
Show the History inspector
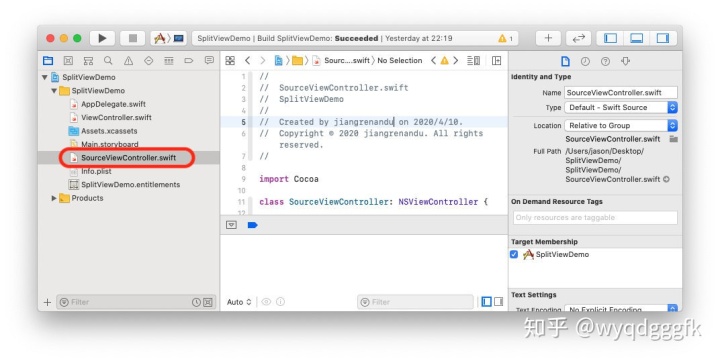[585, 61]
